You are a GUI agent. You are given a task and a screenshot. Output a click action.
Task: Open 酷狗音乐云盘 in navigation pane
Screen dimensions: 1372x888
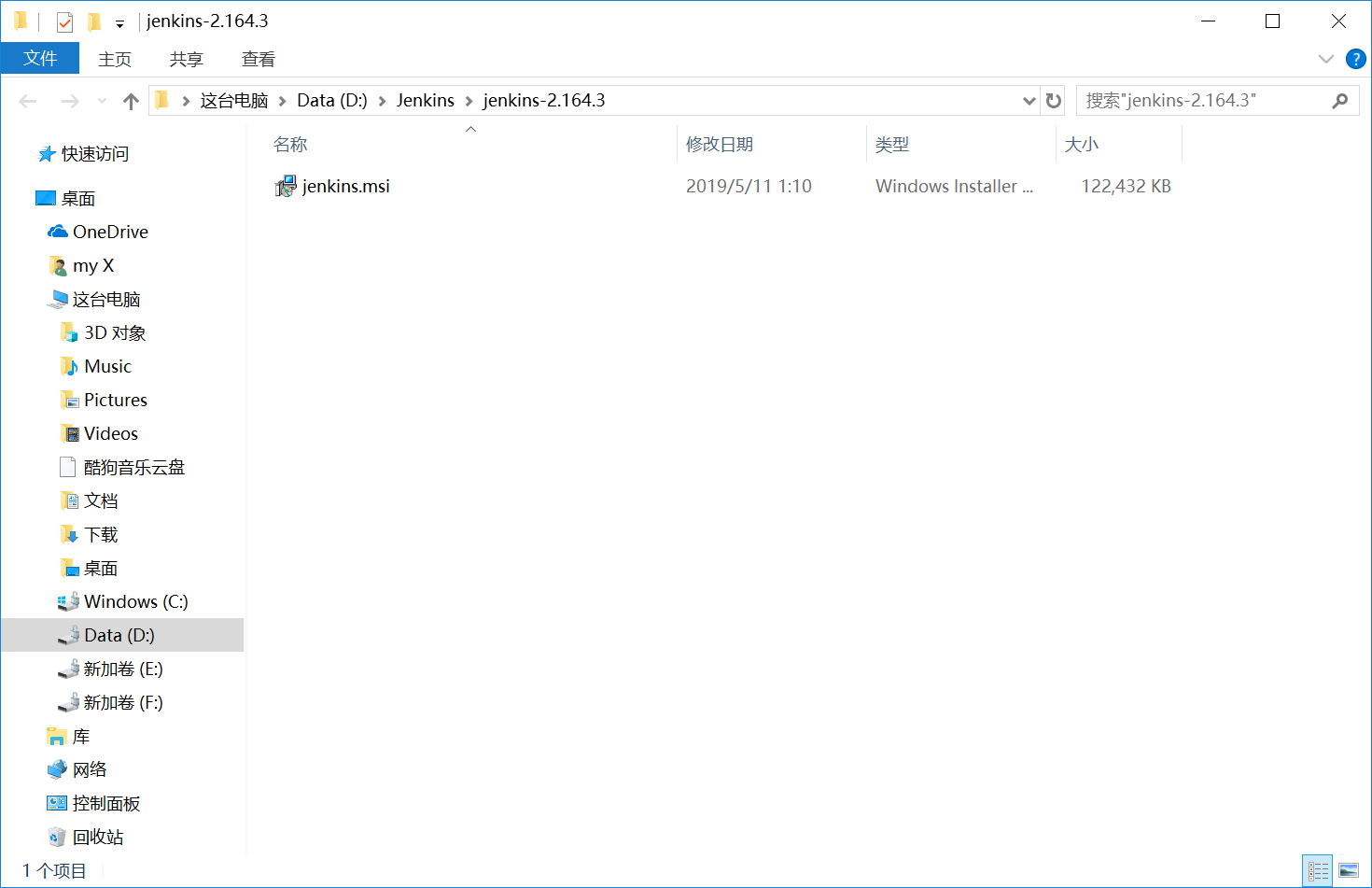tap(134, 467)
